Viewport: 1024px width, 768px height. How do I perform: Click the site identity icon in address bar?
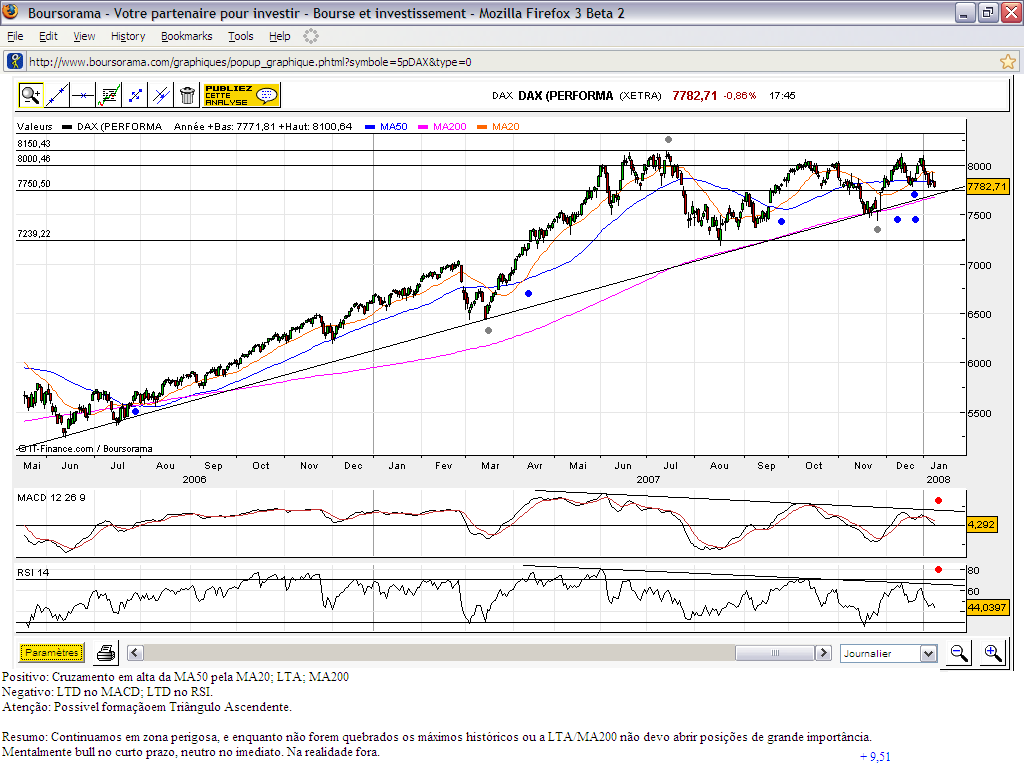pyautogui.click(x=14, y=61)
